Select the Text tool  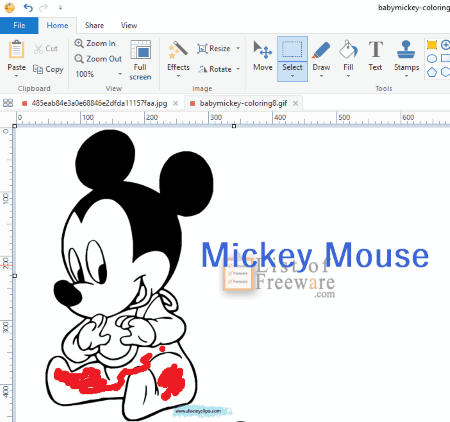click(x=375, y=56)
